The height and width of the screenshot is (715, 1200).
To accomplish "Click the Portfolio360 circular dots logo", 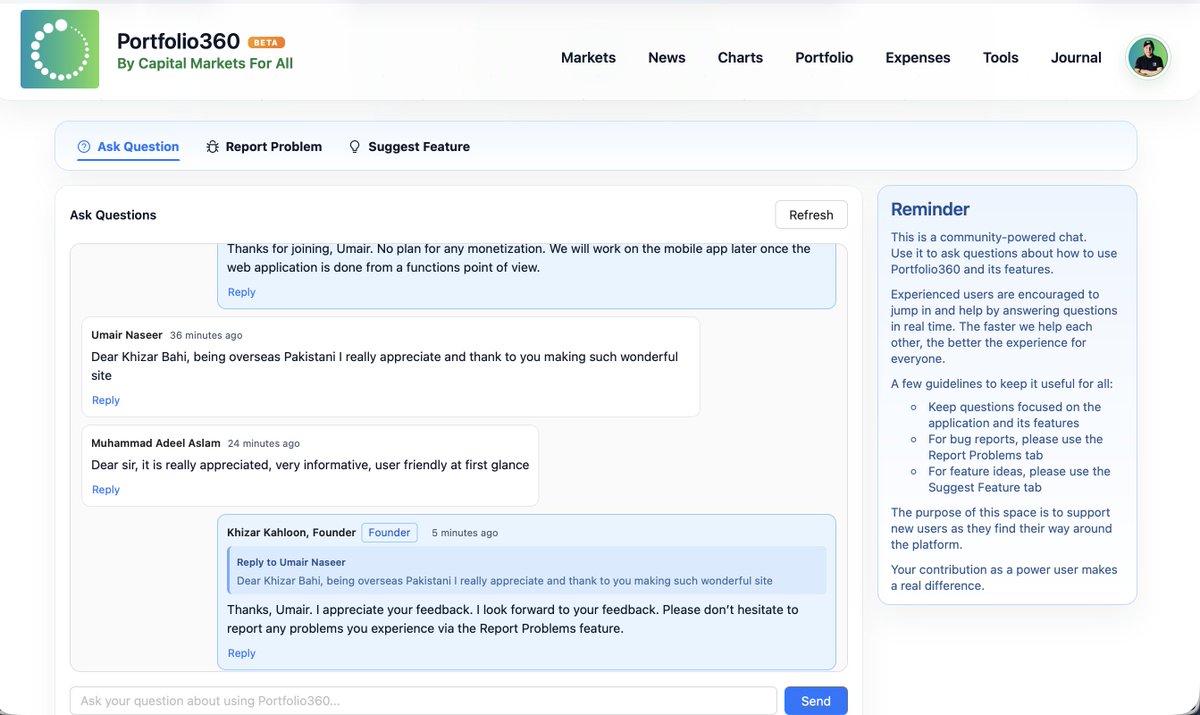I will coord(60,49).
